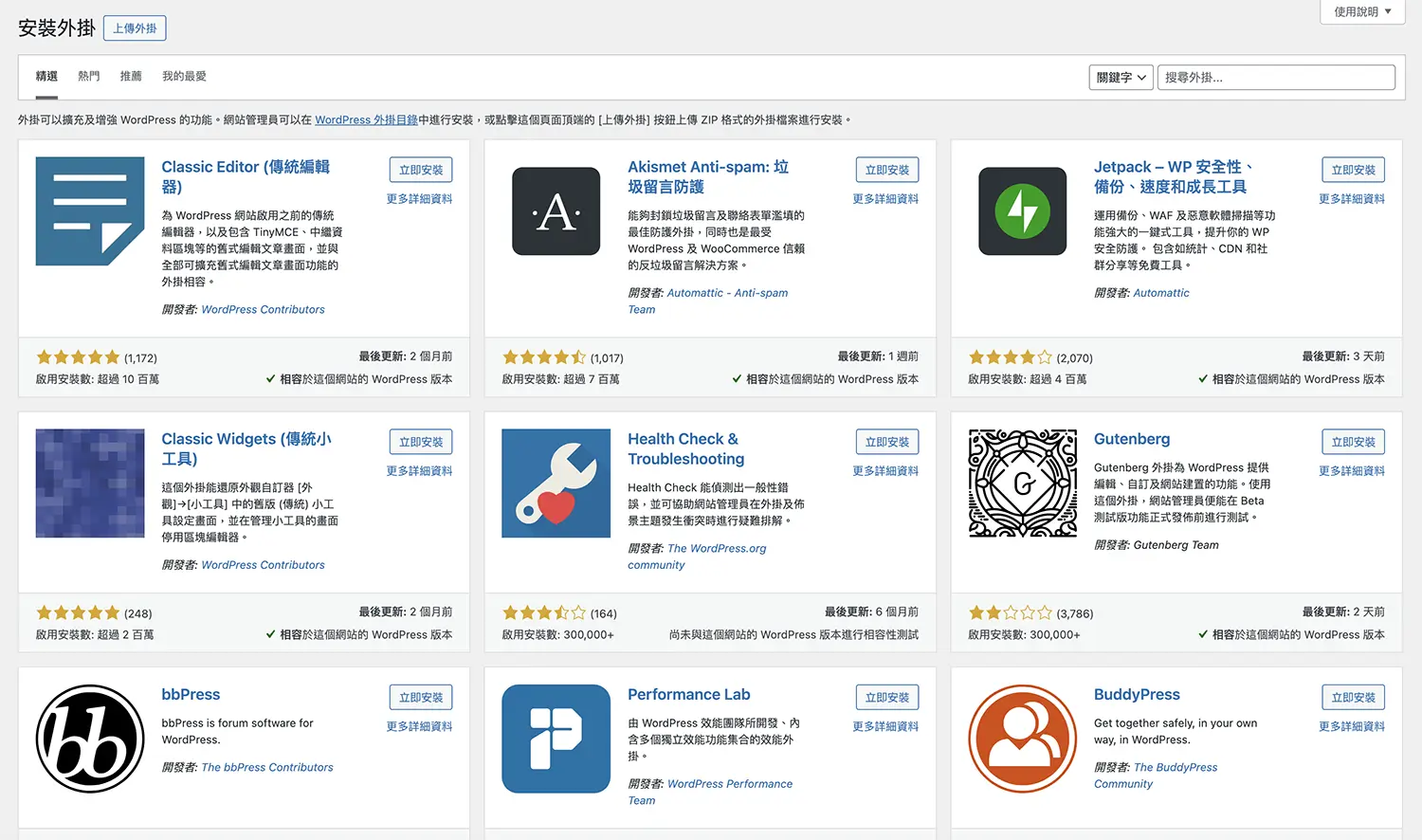Click the Jetpack plugin icon
This screenshot has height=840, width=1422.
click(1023, 211)
